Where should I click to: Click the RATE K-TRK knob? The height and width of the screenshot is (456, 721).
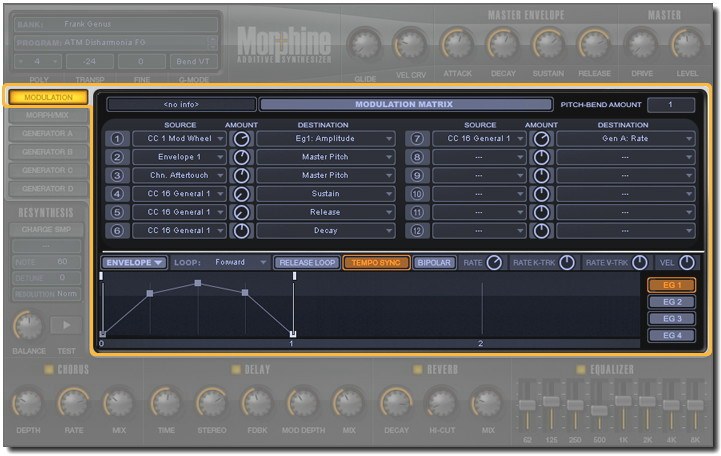click(566, 262)
